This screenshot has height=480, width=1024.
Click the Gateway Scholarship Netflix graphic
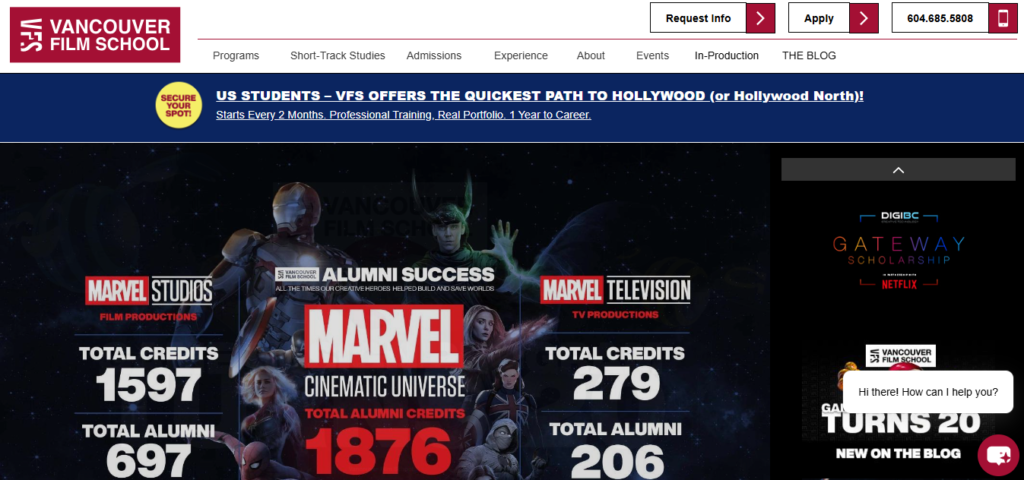(x=899, y=249)
